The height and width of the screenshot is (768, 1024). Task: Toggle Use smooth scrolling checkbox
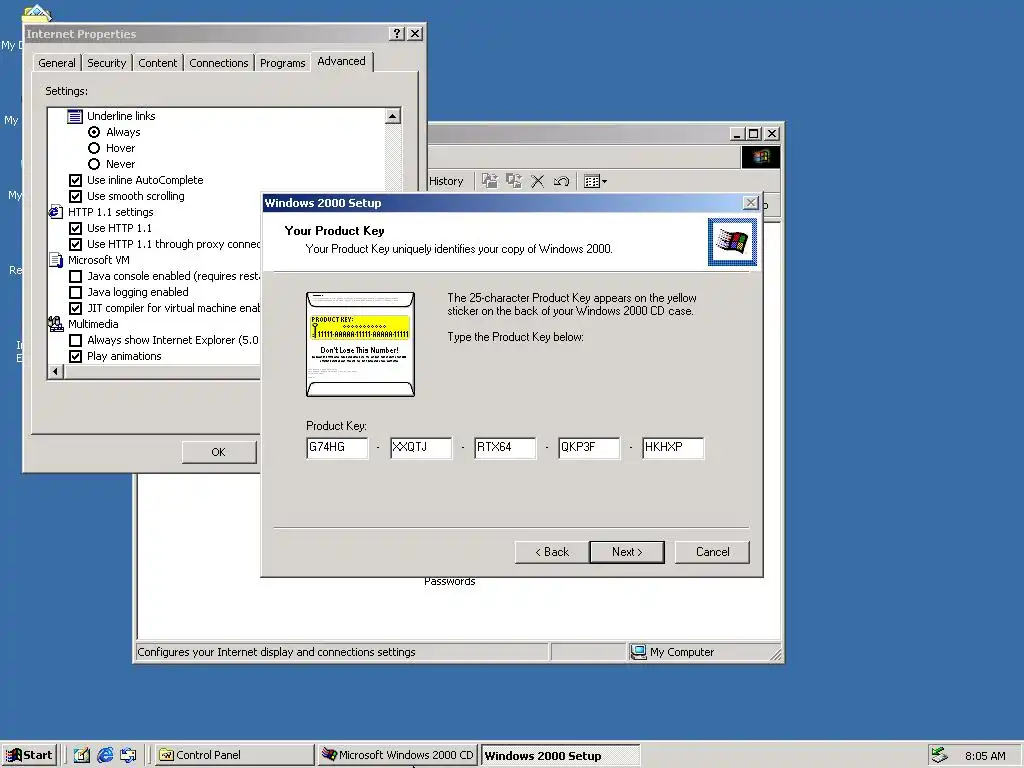[76, 196]
